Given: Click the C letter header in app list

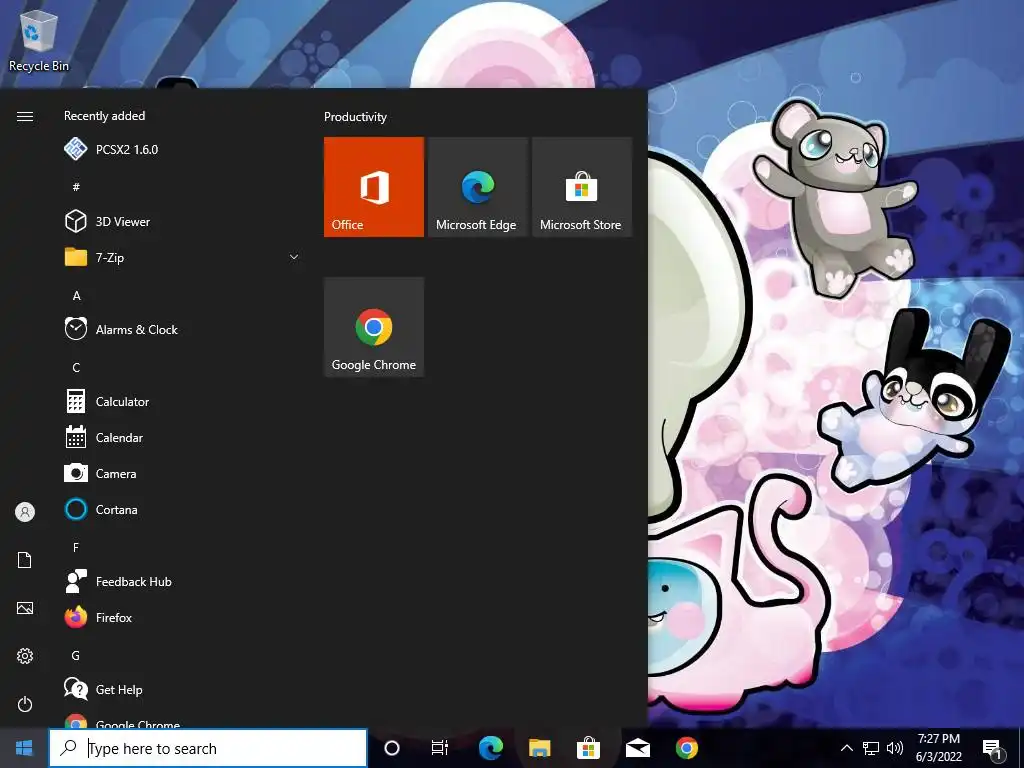Looking at the screenshot, I should pos(76,368).
